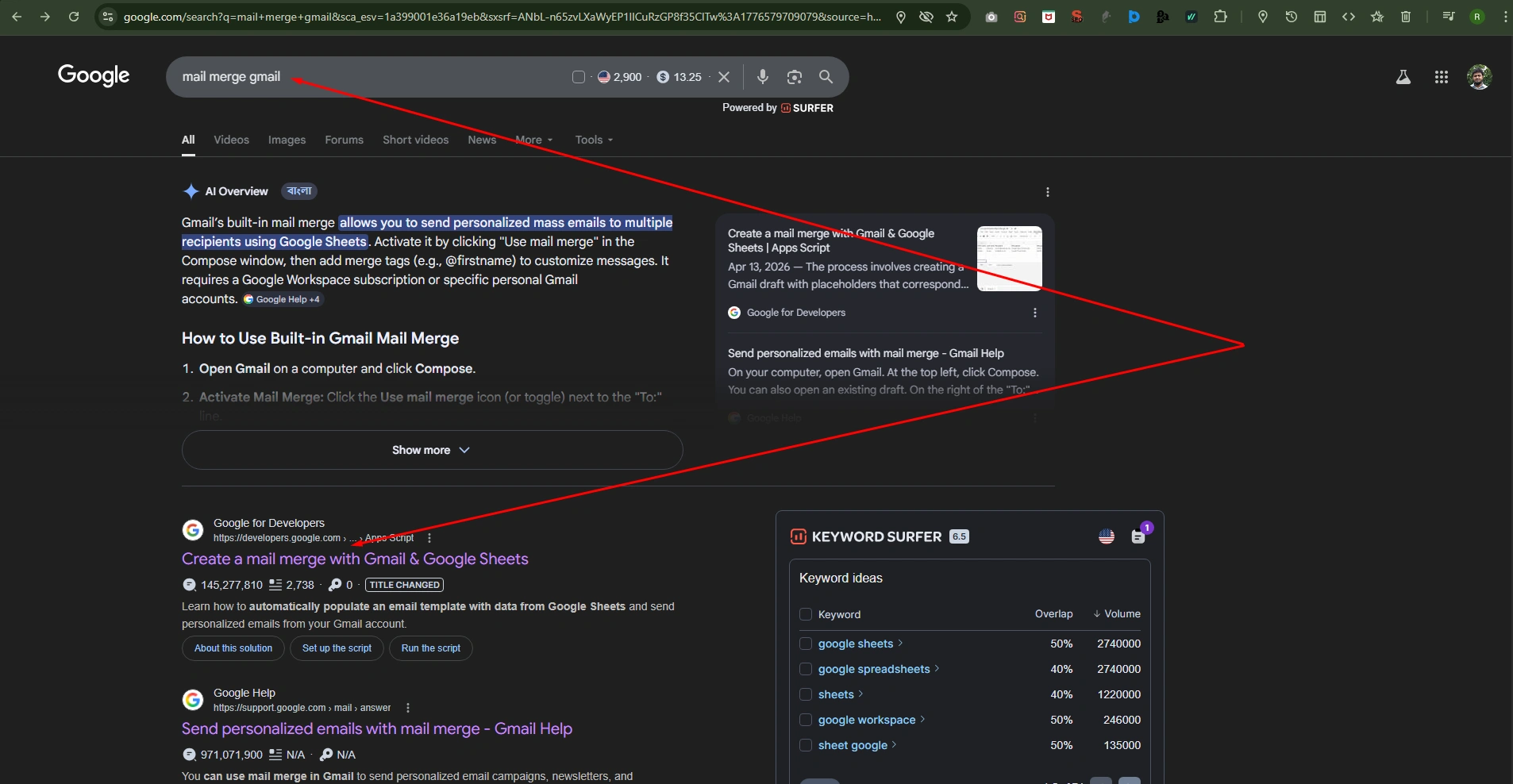Click the history clock icon in toolbar

1292,17
